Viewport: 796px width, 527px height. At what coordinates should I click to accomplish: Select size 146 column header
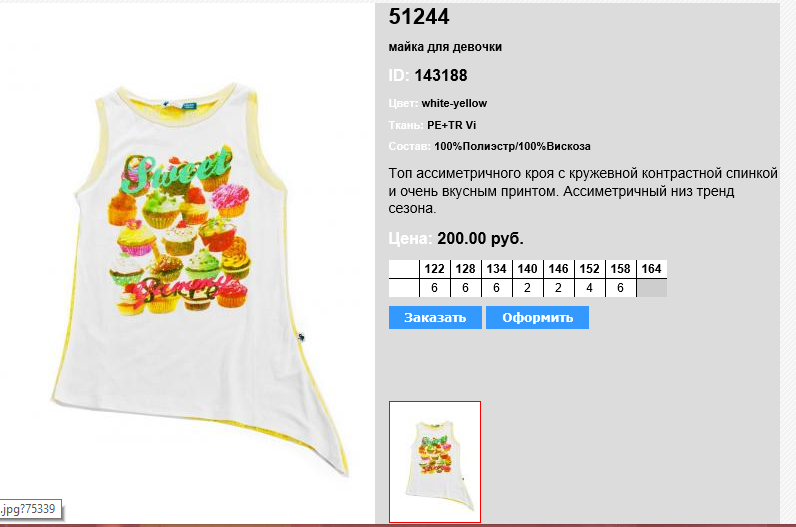[558, 269]
